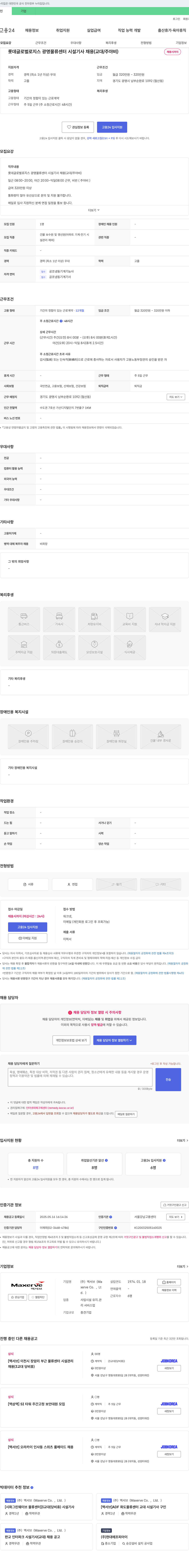
Task: Click 지도 보기 beside 서울강남고용센터
Action: [176, 1217]
